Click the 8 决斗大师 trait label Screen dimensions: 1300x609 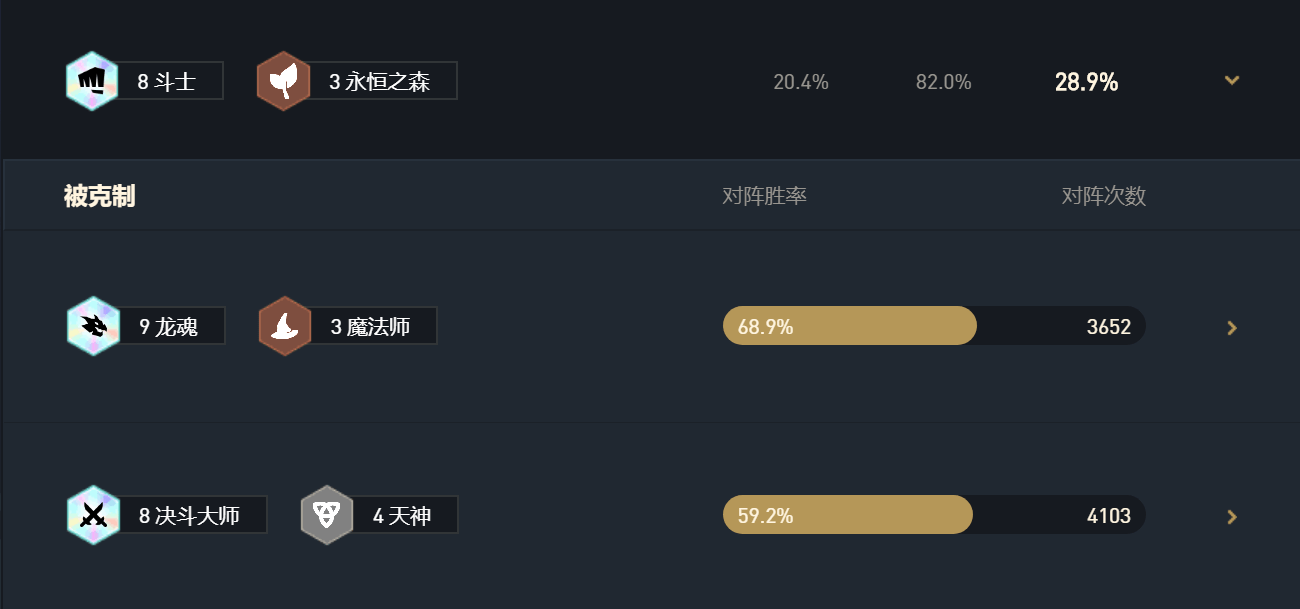(191, 515)
